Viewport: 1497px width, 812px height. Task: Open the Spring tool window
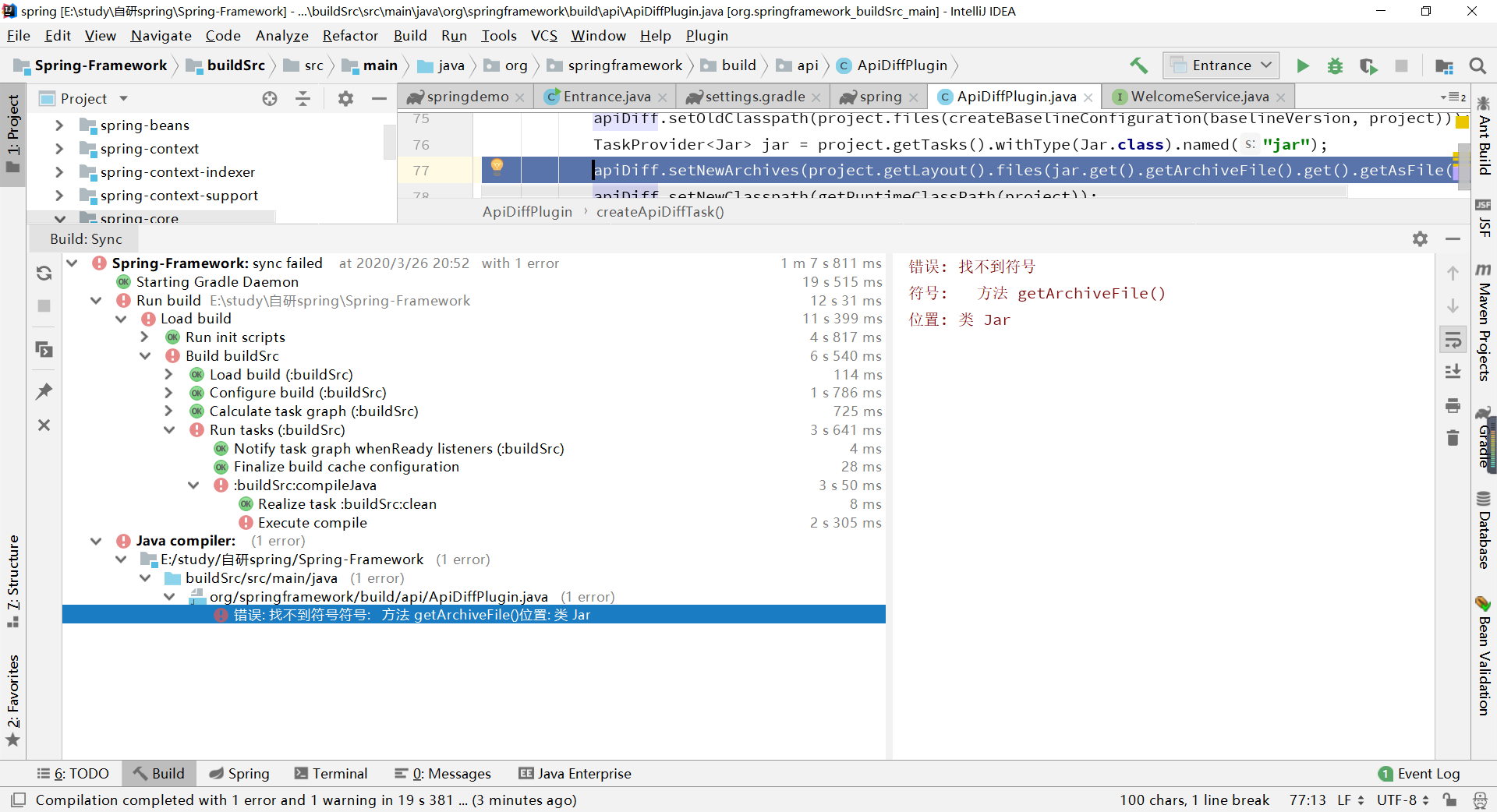[239, 774]
